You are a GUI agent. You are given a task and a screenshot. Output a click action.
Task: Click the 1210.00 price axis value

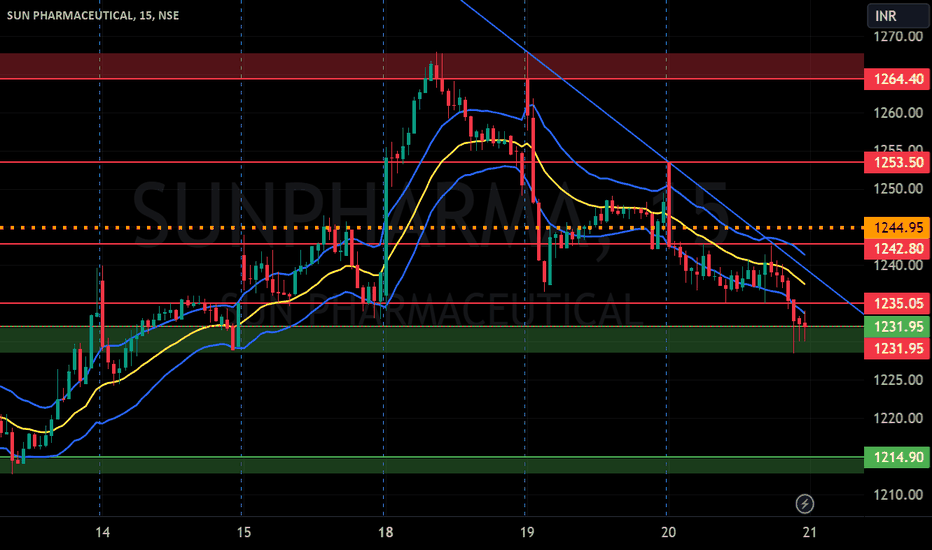(x=898, y=495)
